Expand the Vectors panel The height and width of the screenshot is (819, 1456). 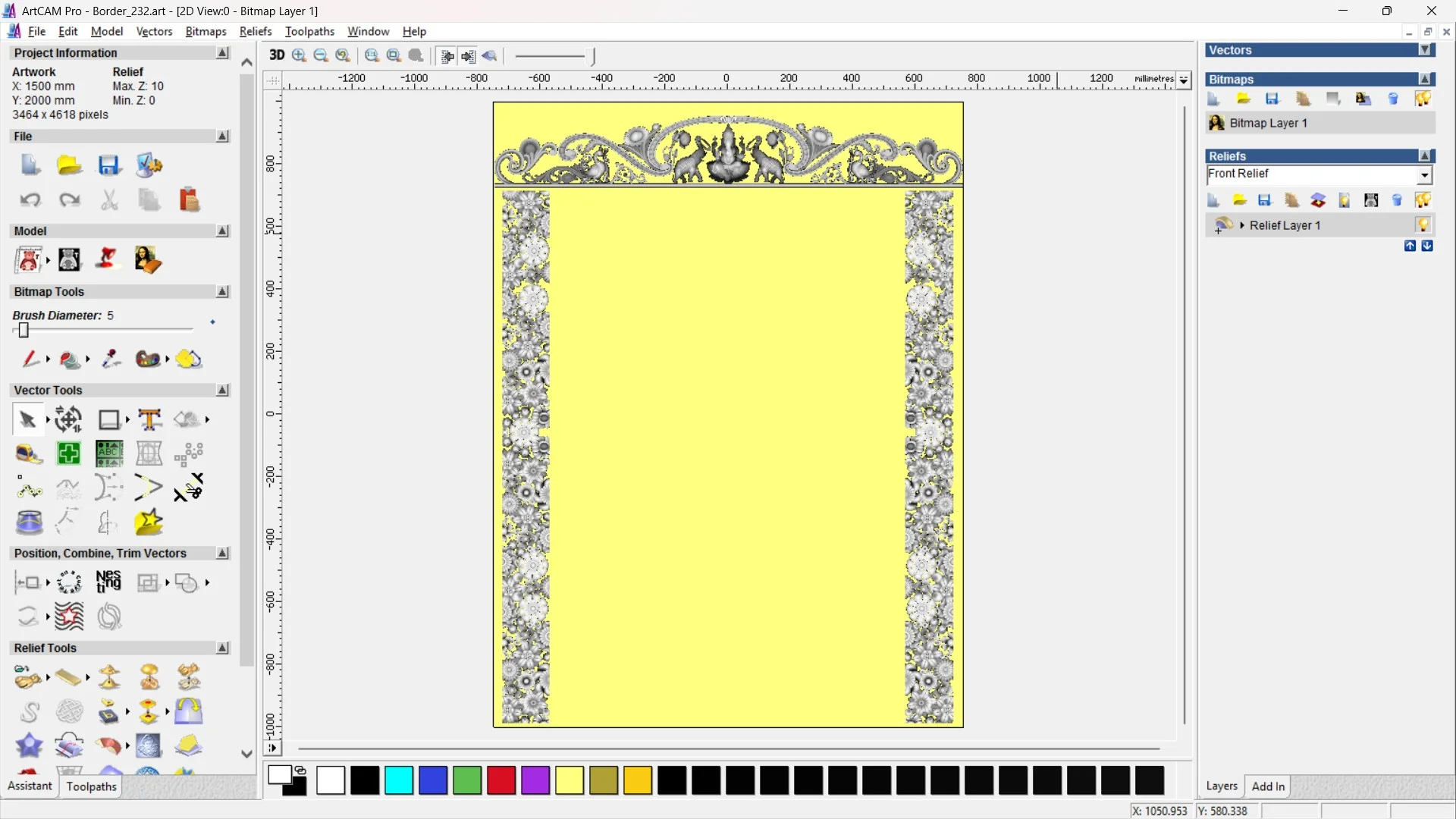pyautogui.click(x=1426, y=50)
